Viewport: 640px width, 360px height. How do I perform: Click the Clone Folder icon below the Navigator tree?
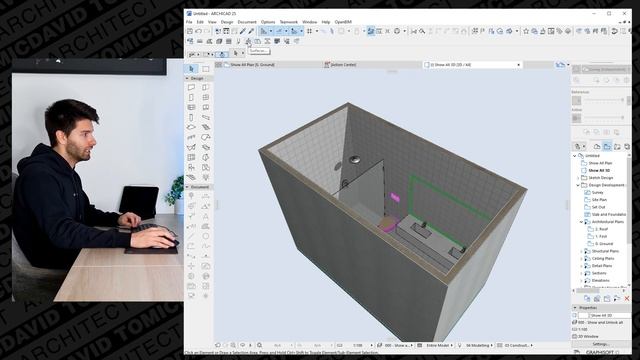pos(597,299)
